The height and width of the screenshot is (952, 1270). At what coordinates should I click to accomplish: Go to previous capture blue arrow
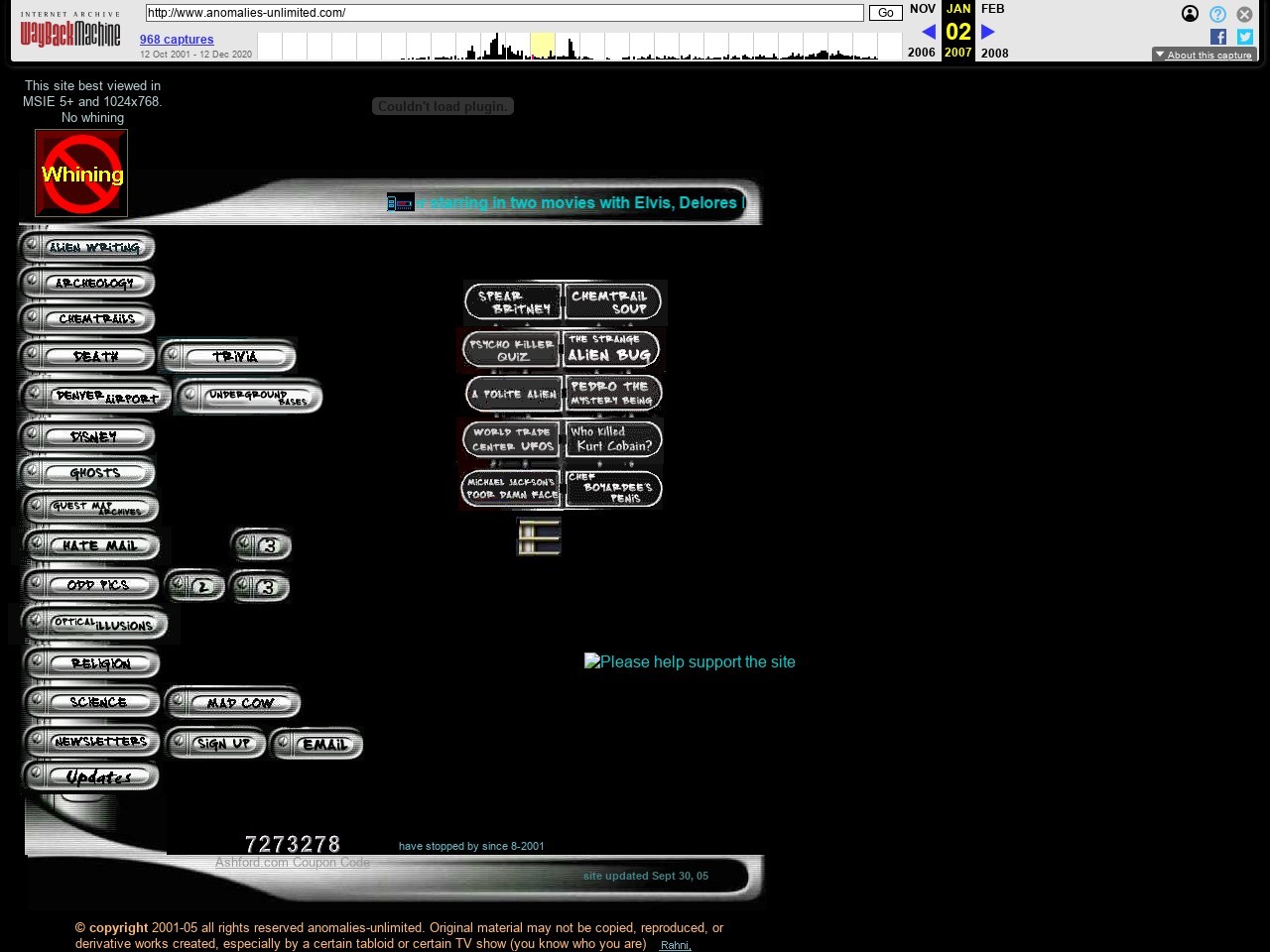[929, 32]
